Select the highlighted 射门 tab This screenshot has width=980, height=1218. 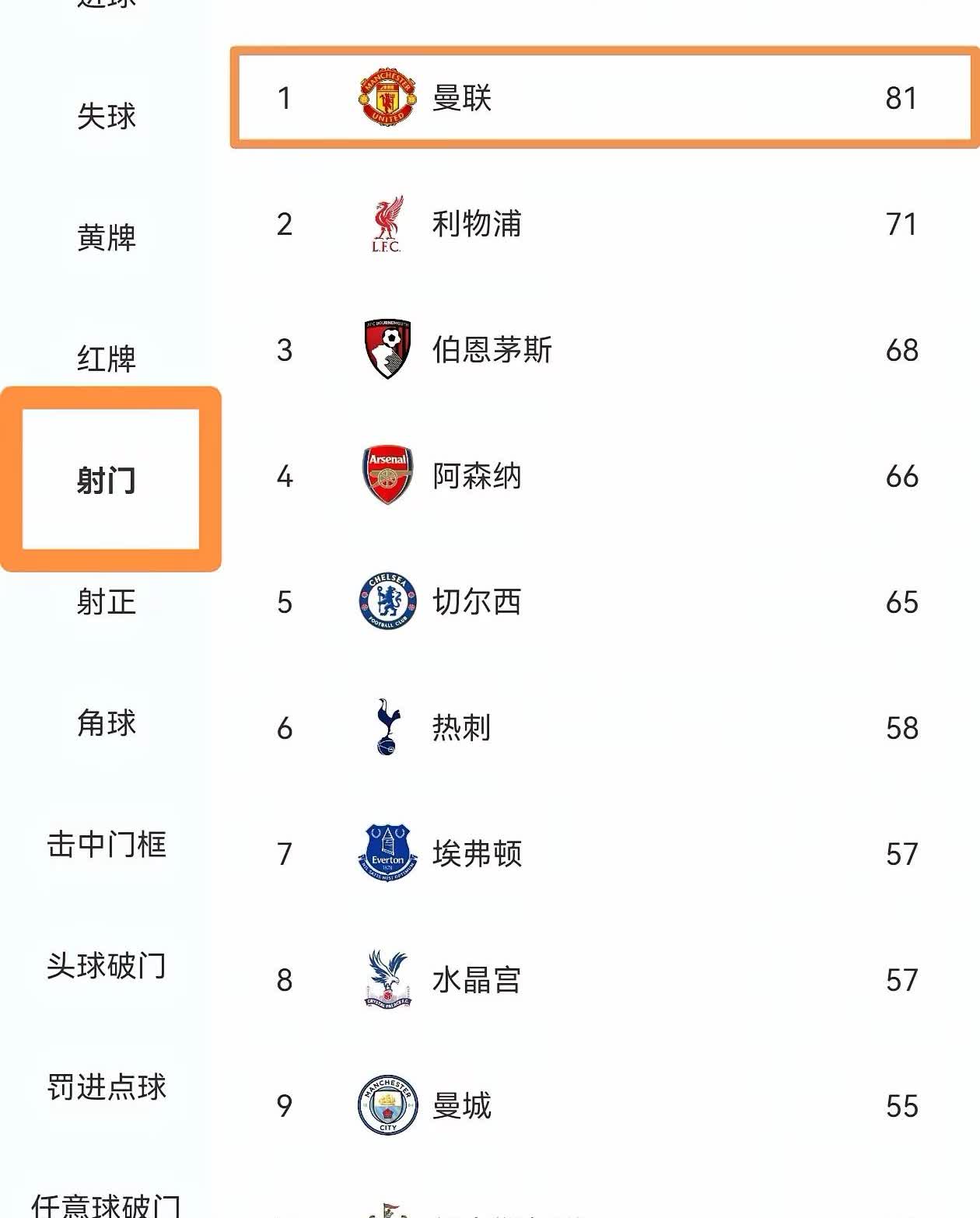tap(107, 480)
